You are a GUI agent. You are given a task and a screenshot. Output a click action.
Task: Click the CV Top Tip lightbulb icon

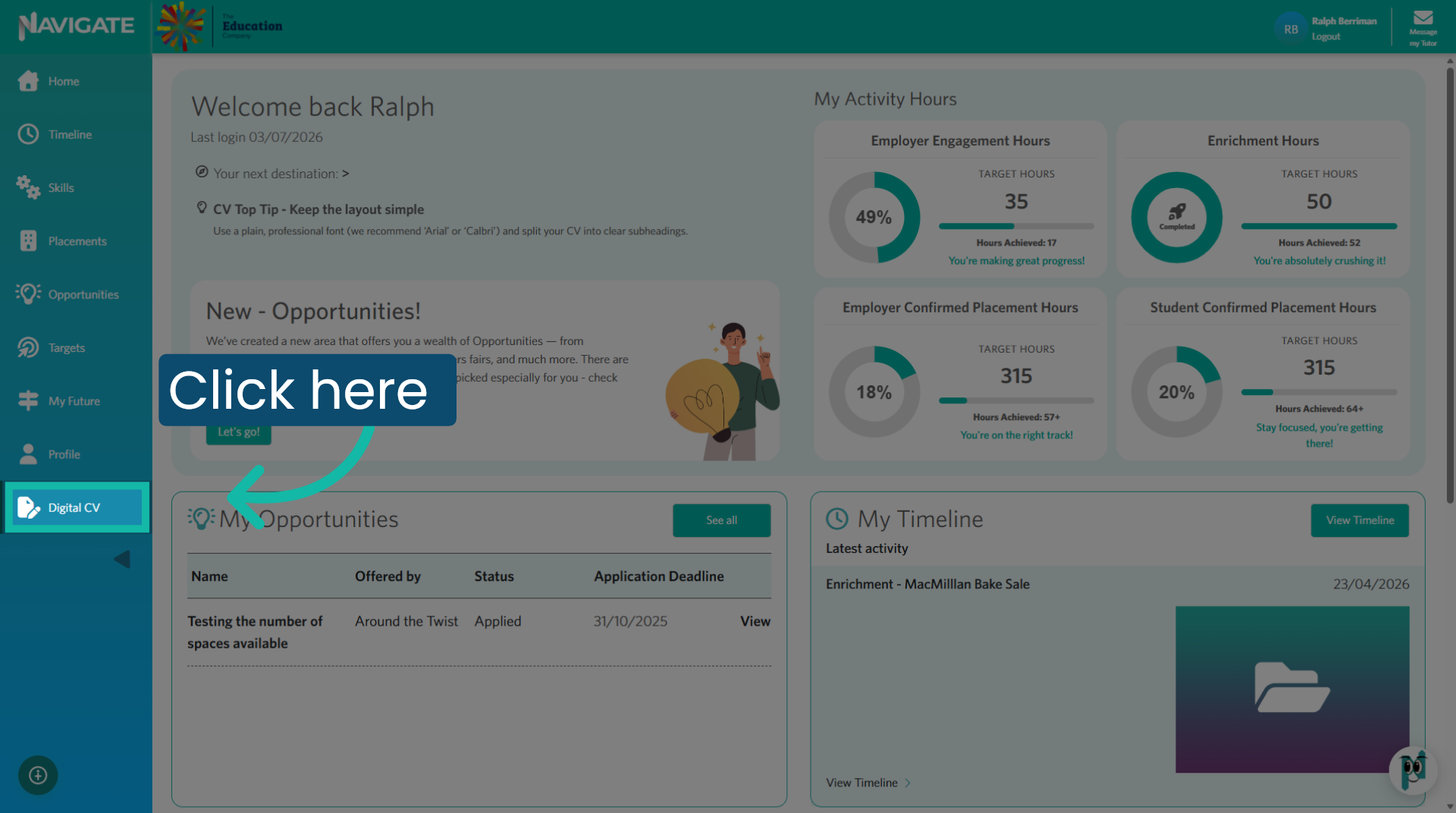click(x=202, y=208)
